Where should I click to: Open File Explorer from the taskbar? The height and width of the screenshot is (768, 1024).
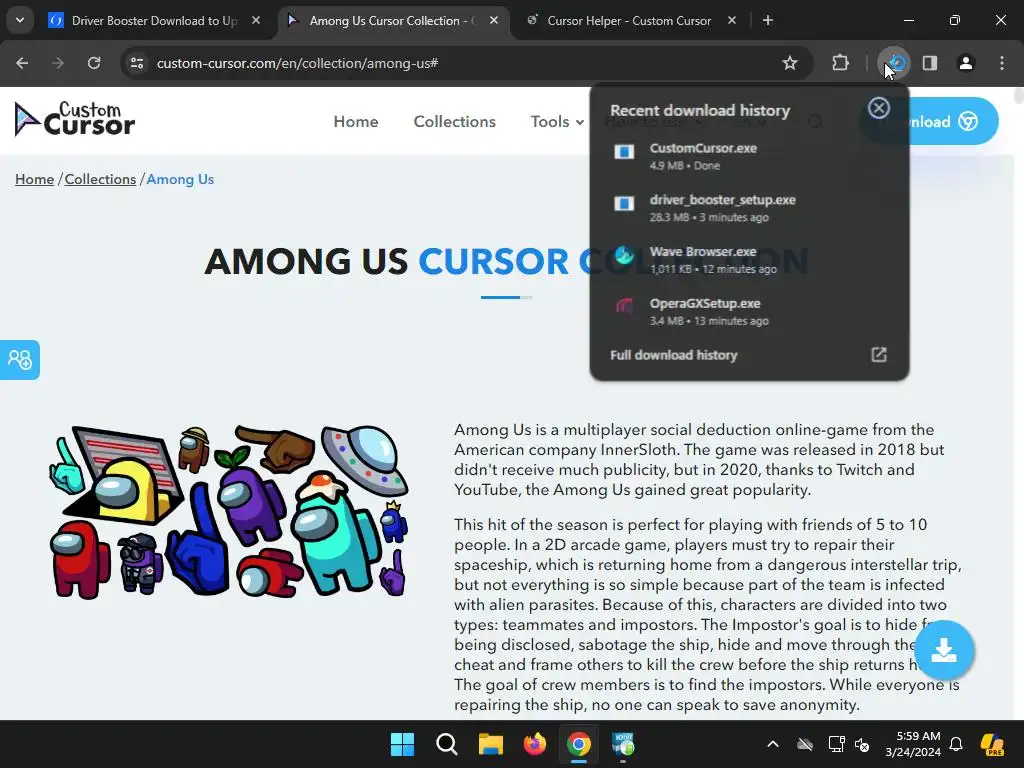click(x=490, y=744)
